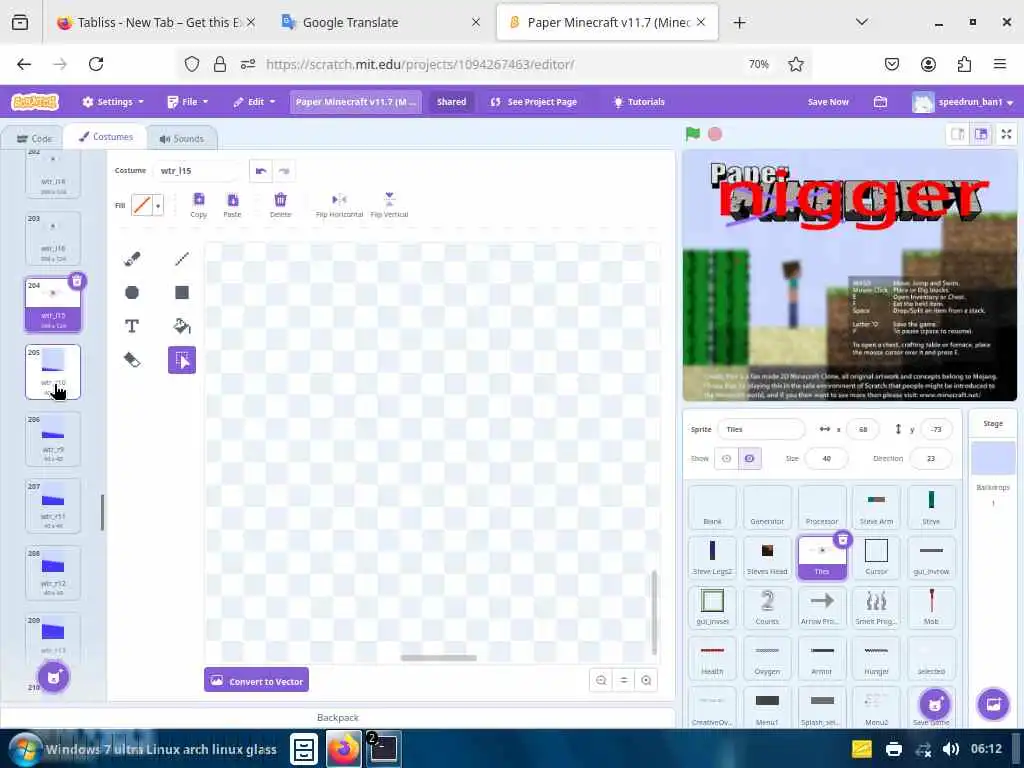Switch to the Costumes tab

[x=106, y=137]
